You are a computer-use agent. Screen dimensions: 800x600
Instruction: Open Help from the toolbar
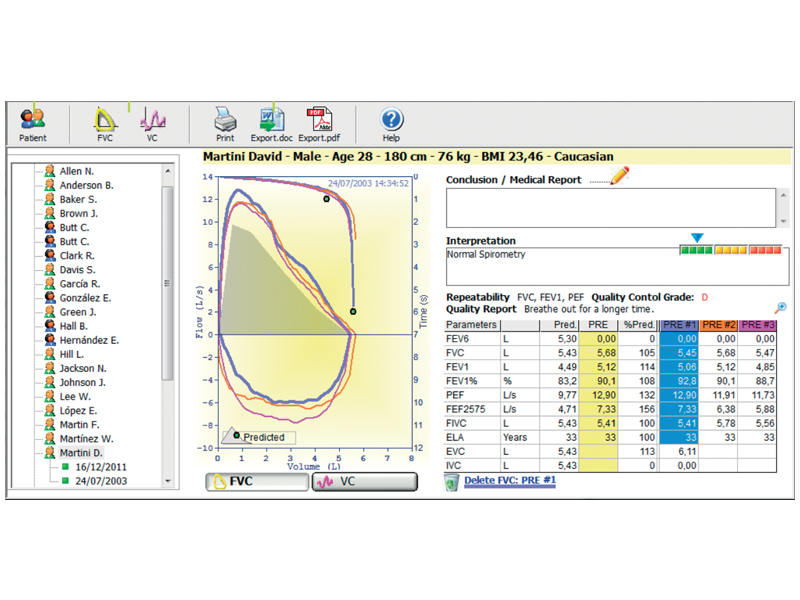(391, 124)
